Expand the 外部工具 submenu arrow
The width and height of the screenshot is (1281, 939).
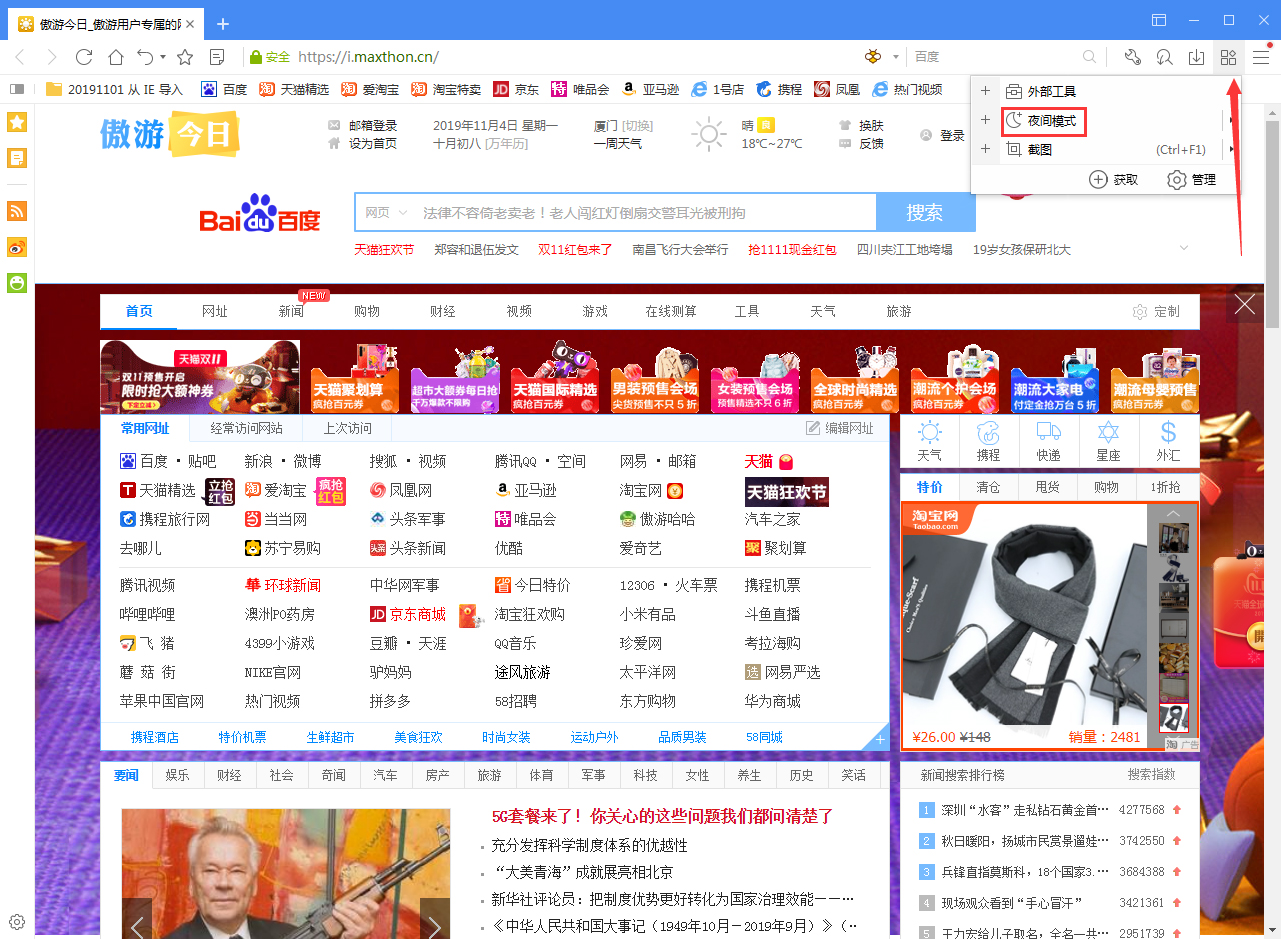click(1232, 90)
